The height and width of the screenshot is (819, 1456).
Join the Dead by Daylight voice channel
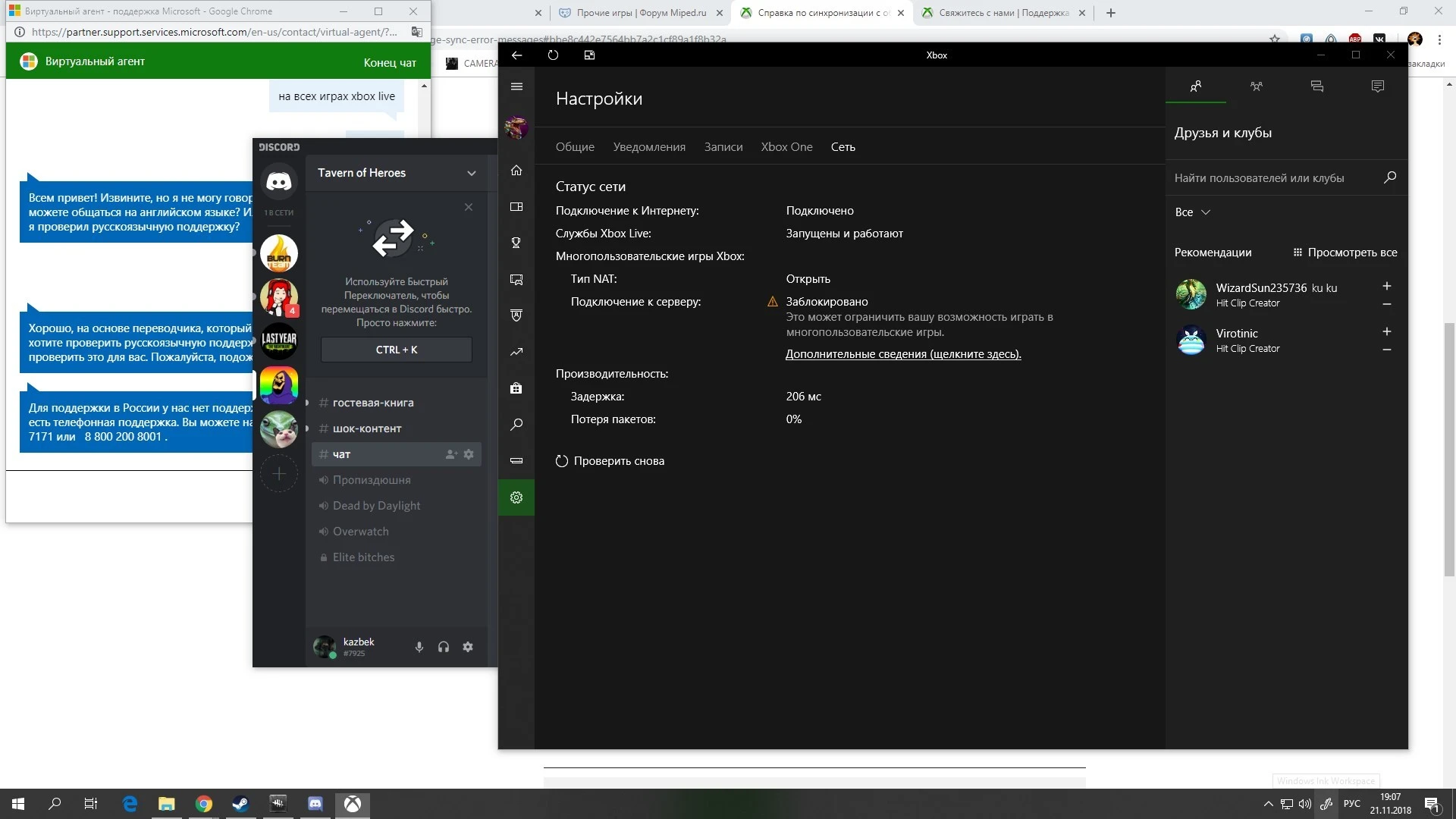(396, 506)
